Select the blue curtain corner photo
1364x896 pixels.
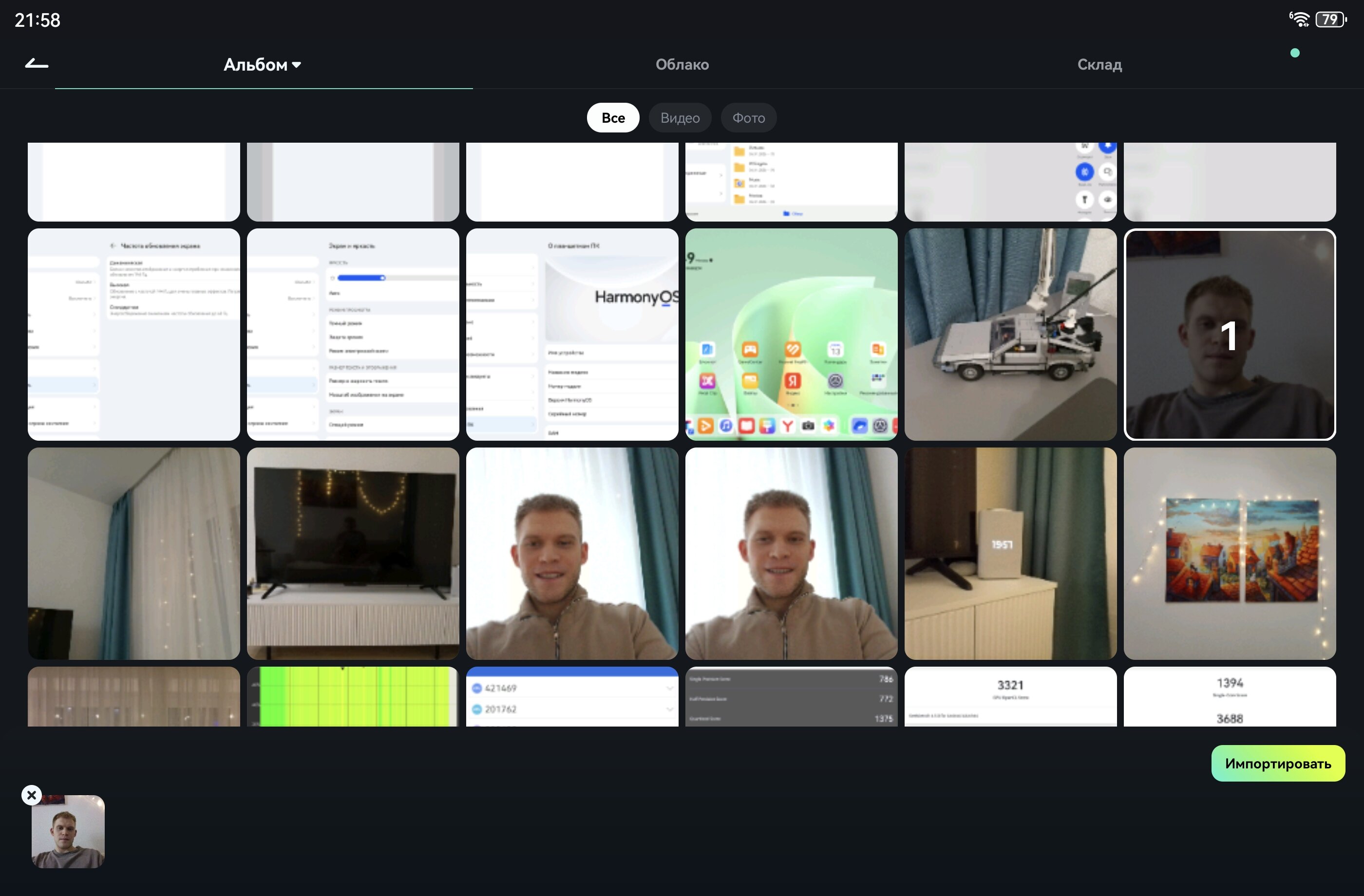pos(133,553)
